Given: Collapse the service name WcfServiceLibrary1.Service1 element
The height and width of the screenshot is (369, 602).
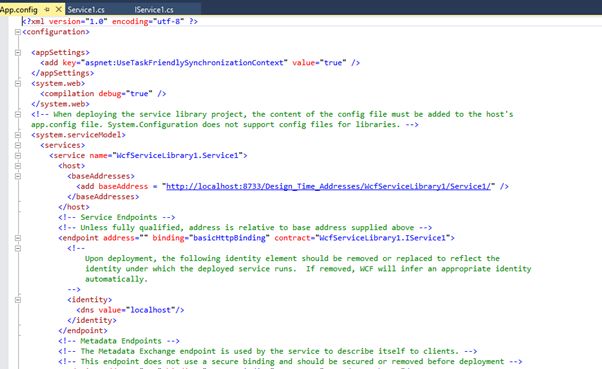Looking at the screenshot, I should click(x=18, y=156).
